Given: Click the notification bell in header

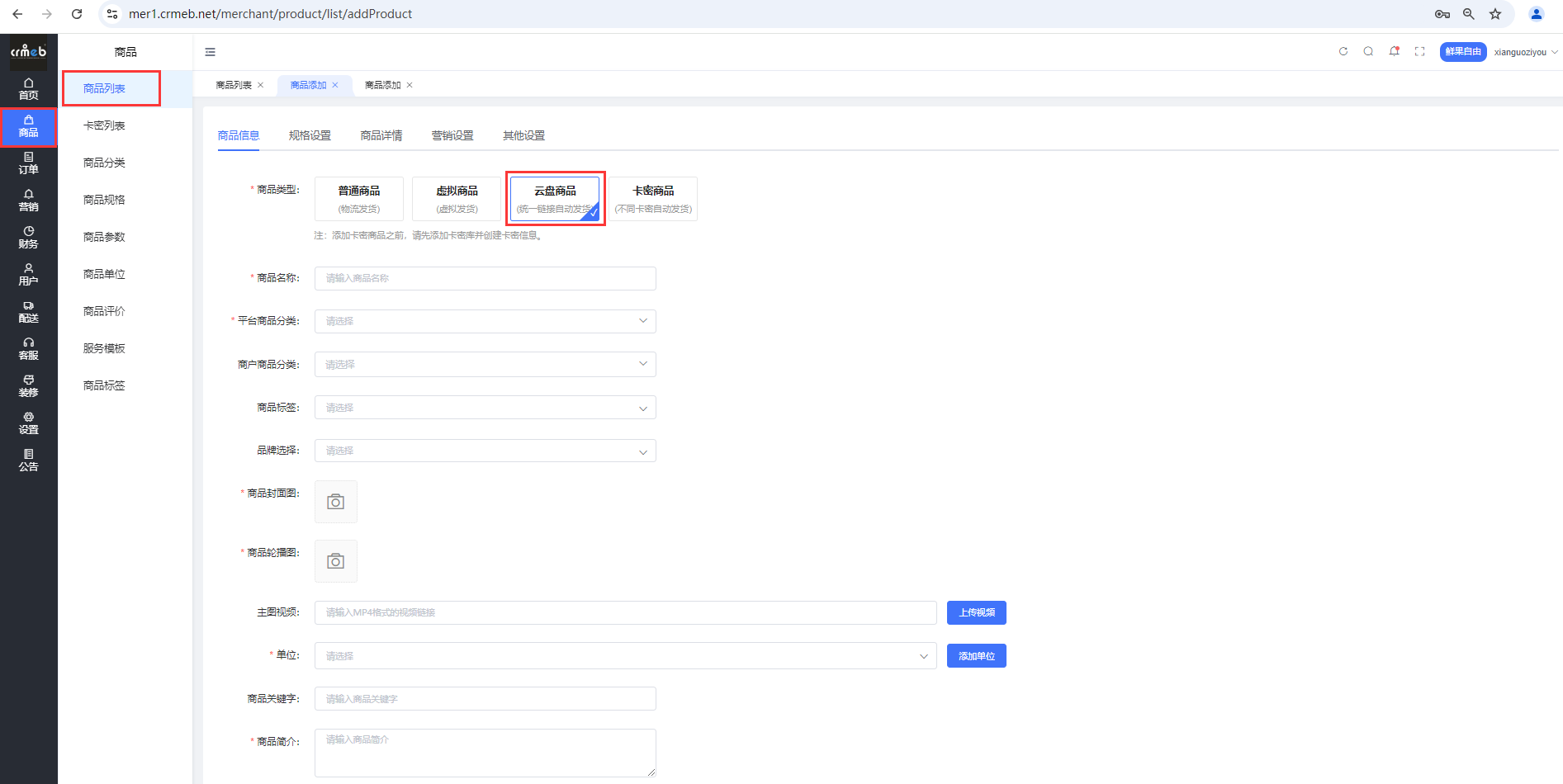Looking at the screenshot, I should click(1394, 51).
